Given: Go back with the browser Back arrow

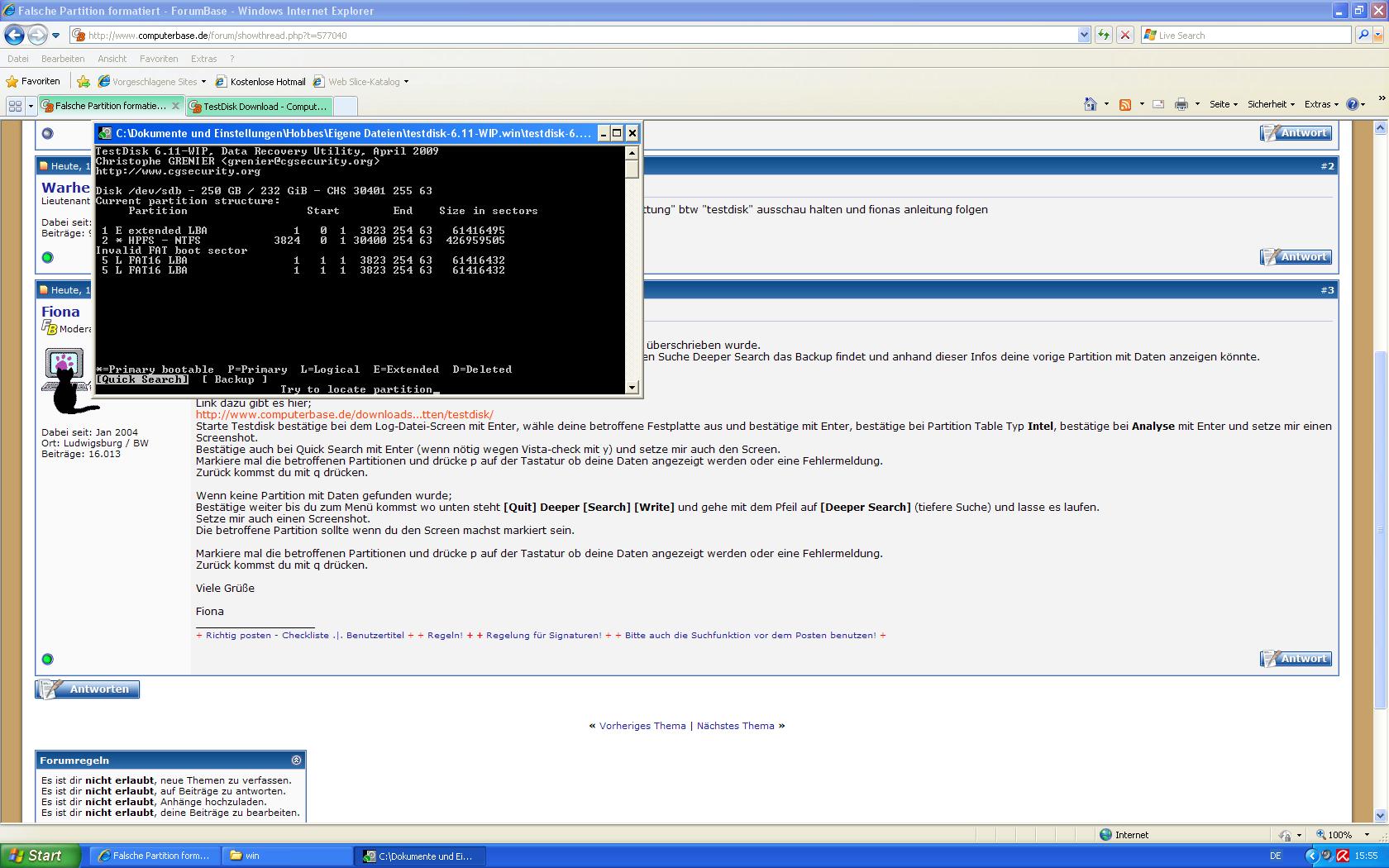Looking at the screenshot, I should pyautogui.click(x=14, y=35).
